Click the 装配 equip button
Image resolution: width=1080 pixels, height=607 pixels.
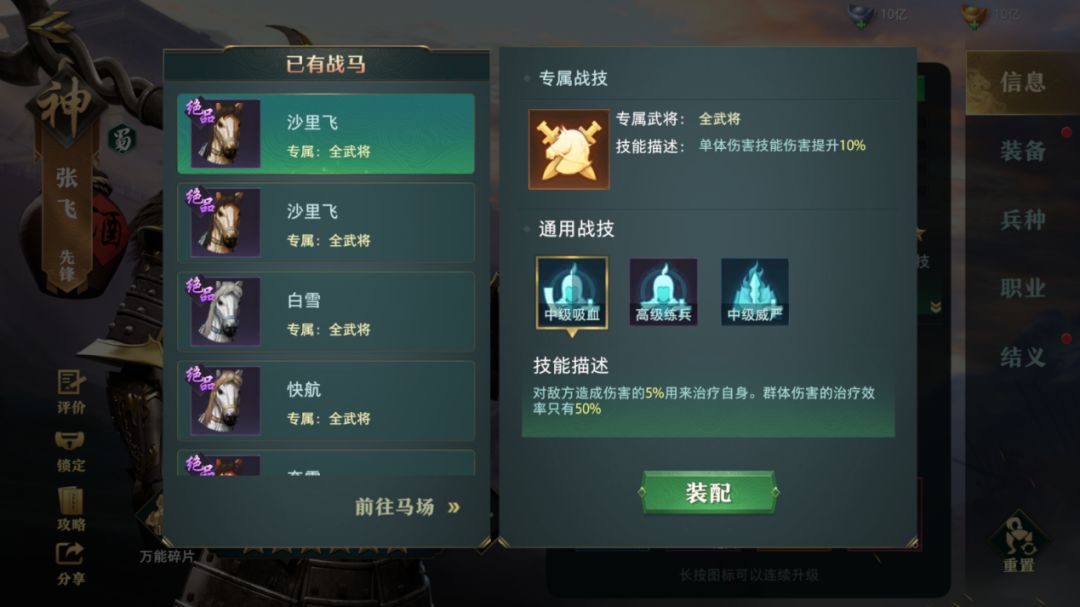click(708, 492)
